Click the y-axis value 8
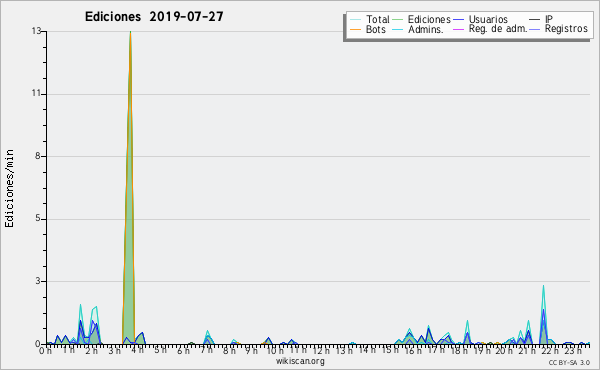Image resolution: width=600 pixels, height=370 pixels. pyautogui.click(x=38, y=156)
